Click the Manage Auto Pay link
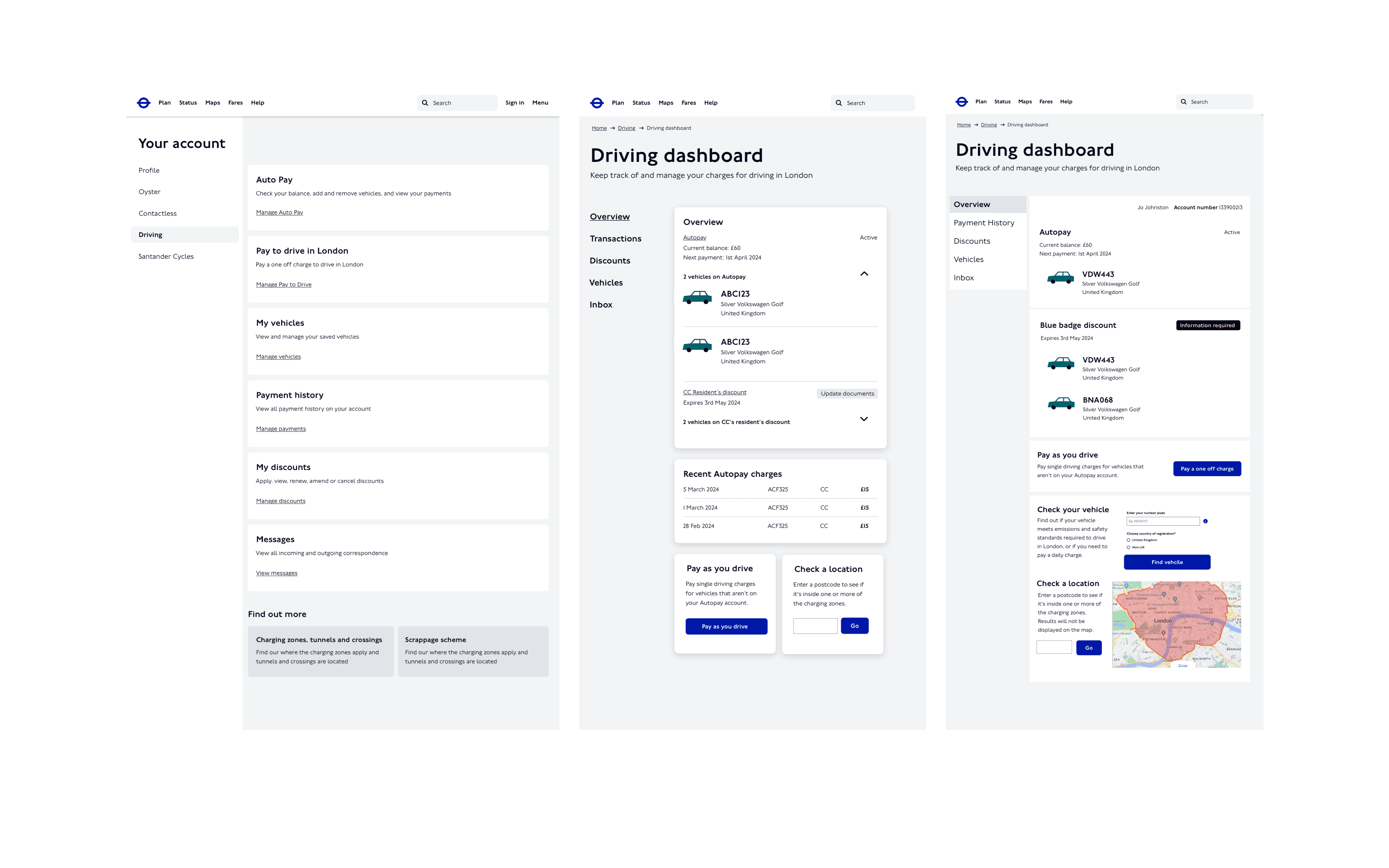The height and width of the screenshot is (868, 1389). (x=279, y=212)
